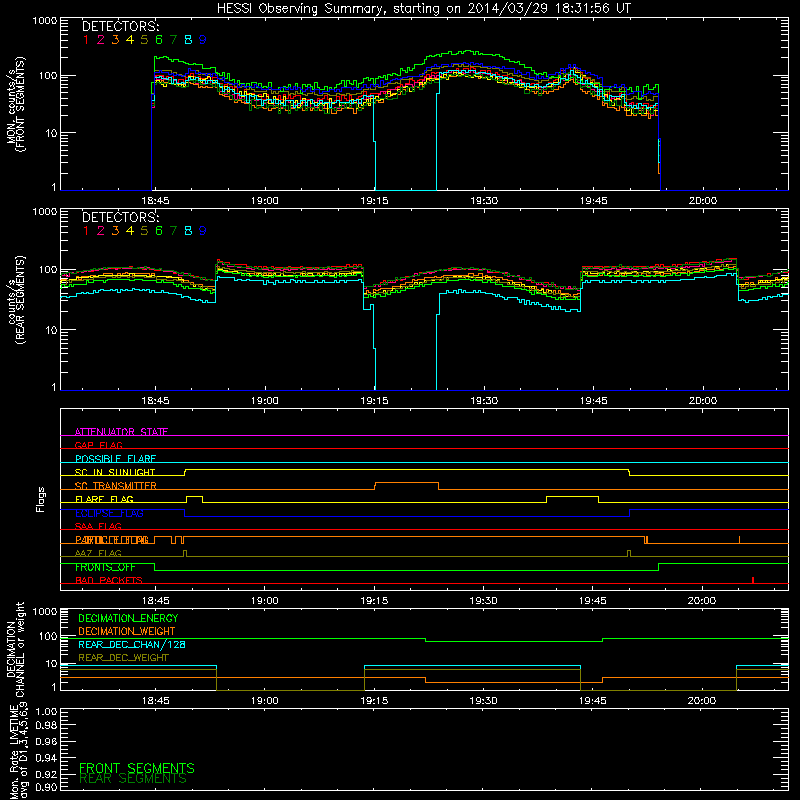The image size is (800, 800).
Task: Click magenta detector number 2 in the rear segments legend
Action: pos(101,231)
